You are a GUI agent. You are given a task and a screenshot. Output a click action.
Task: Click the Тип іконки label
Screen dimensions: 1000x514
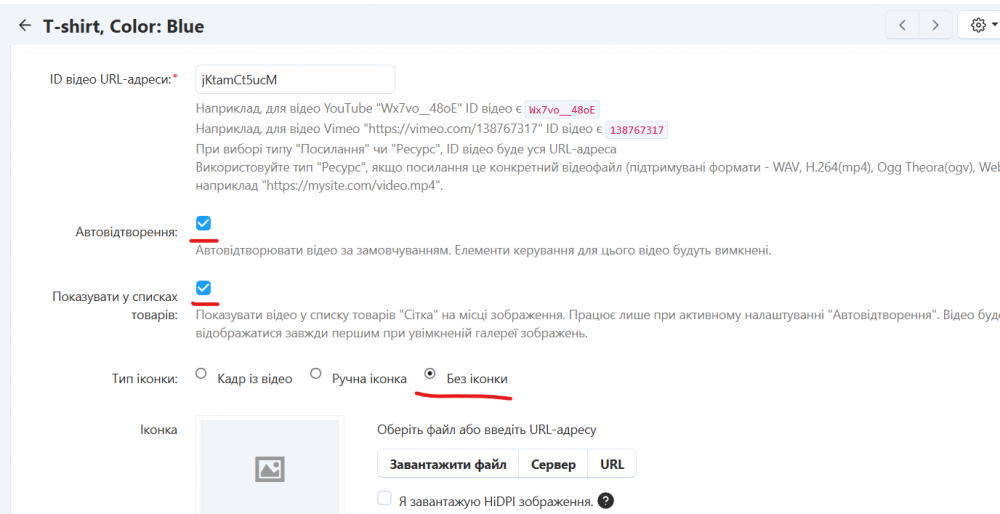click(145, 379)
